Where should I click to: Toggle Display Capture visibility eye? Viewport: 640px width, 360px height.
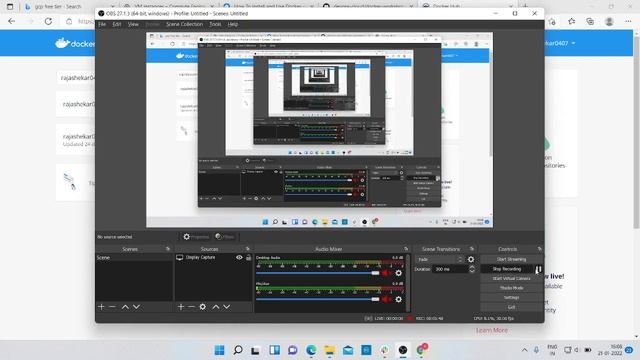pyautogui.click(x=239, y=258)
